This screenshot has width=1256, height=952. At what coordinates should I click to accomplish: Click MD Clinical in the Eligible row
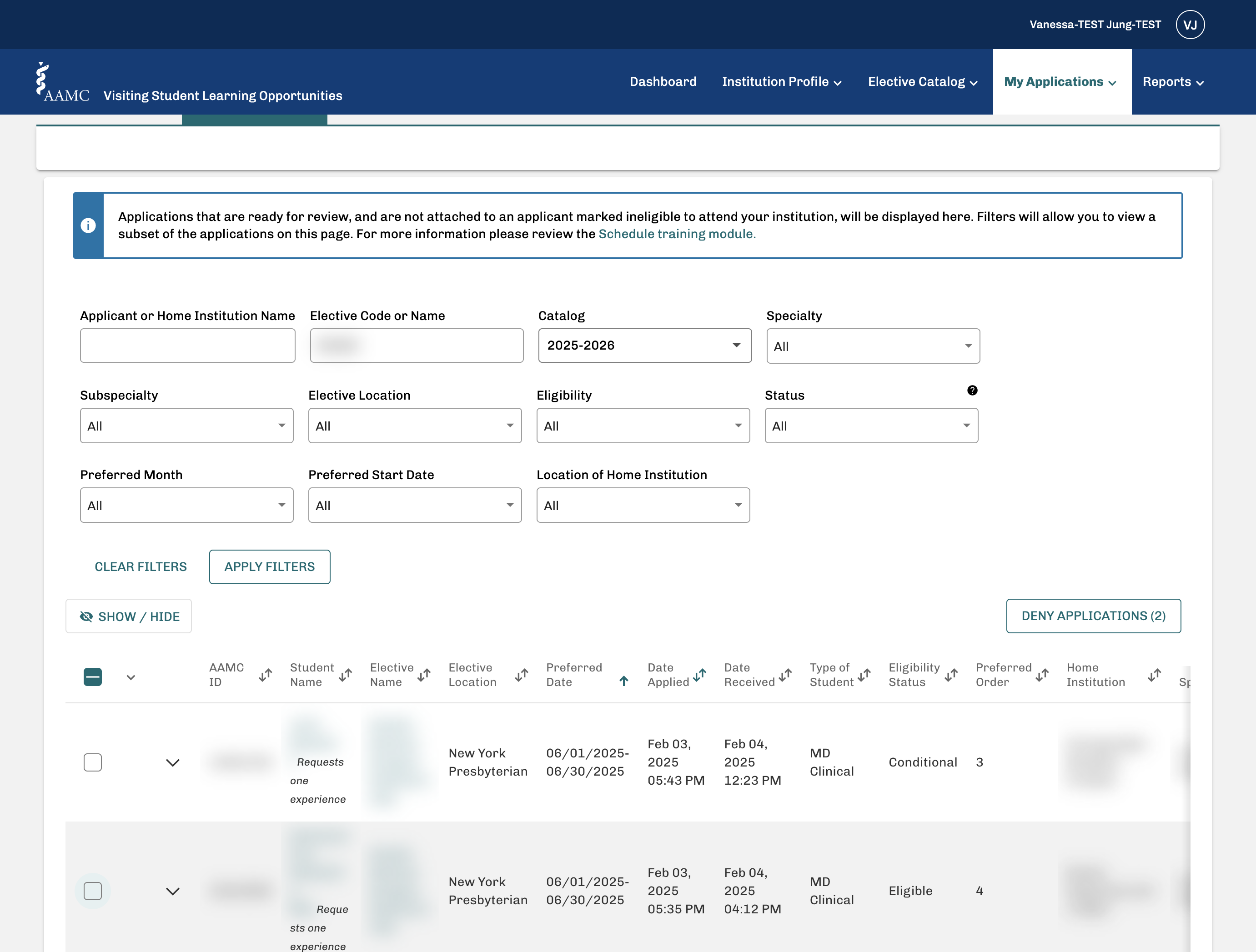pos(831,891)
